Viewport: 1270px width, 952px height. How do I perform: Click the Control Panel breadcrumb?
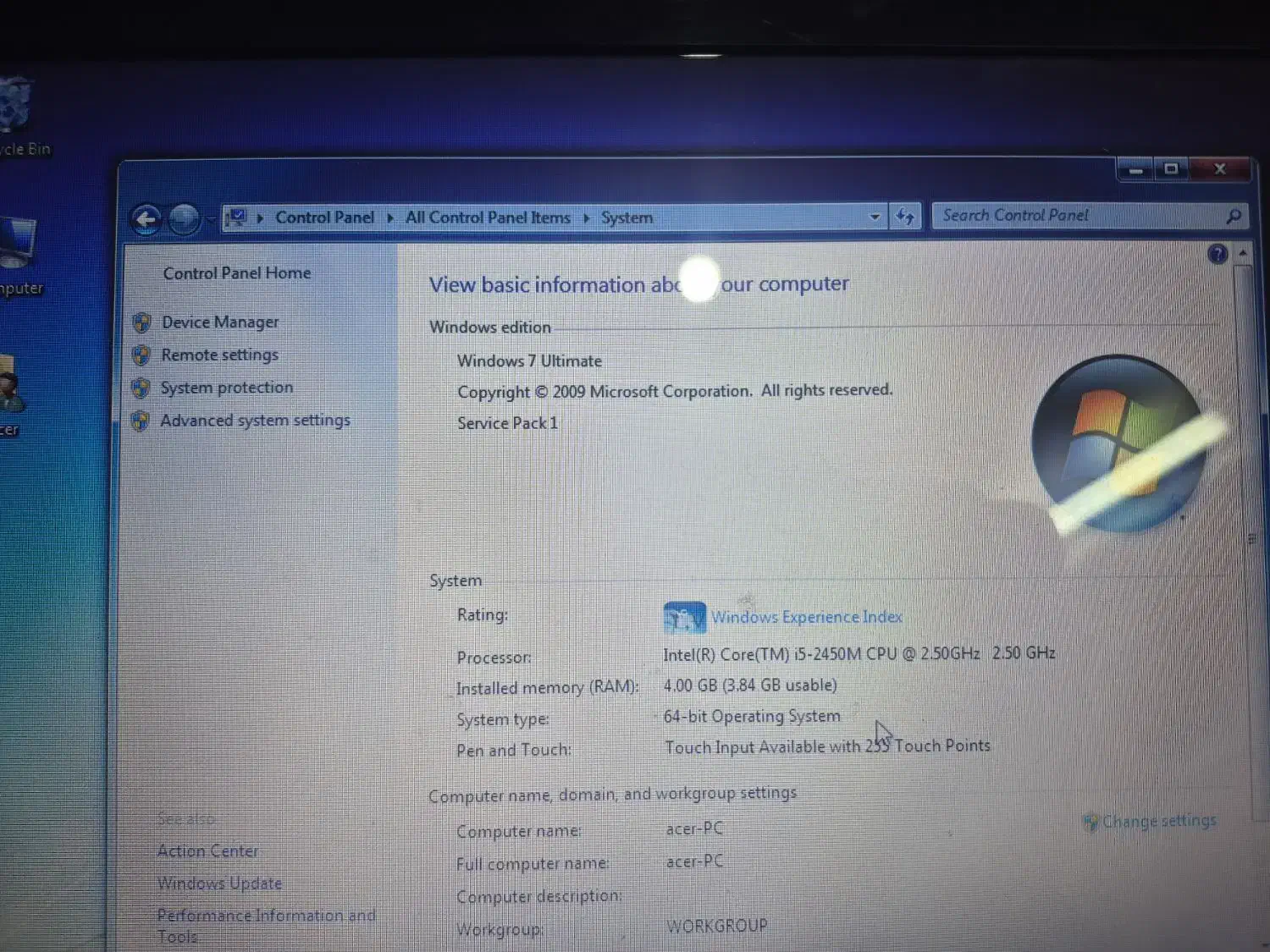pos(324,217)
